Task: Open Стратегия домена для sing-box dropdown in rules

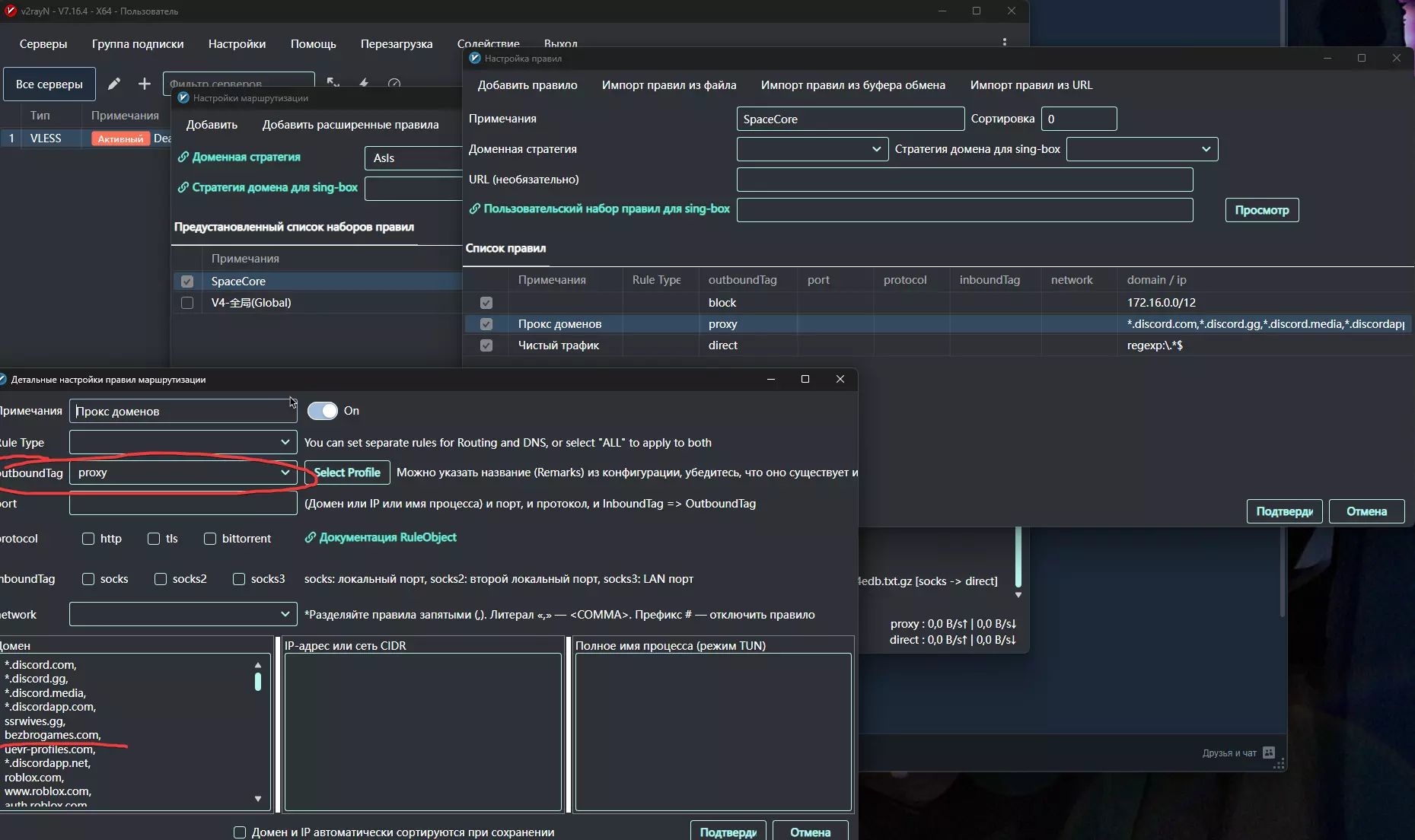Action: (x=1142, y=149)
